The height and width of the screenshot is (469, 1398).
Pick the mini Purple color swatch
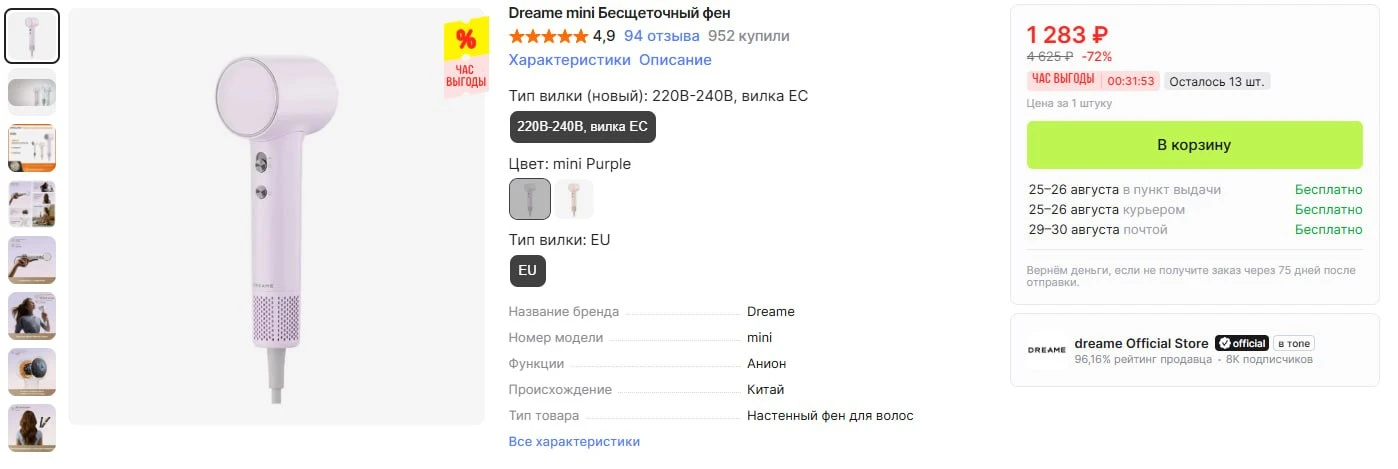tap(530, 199)
